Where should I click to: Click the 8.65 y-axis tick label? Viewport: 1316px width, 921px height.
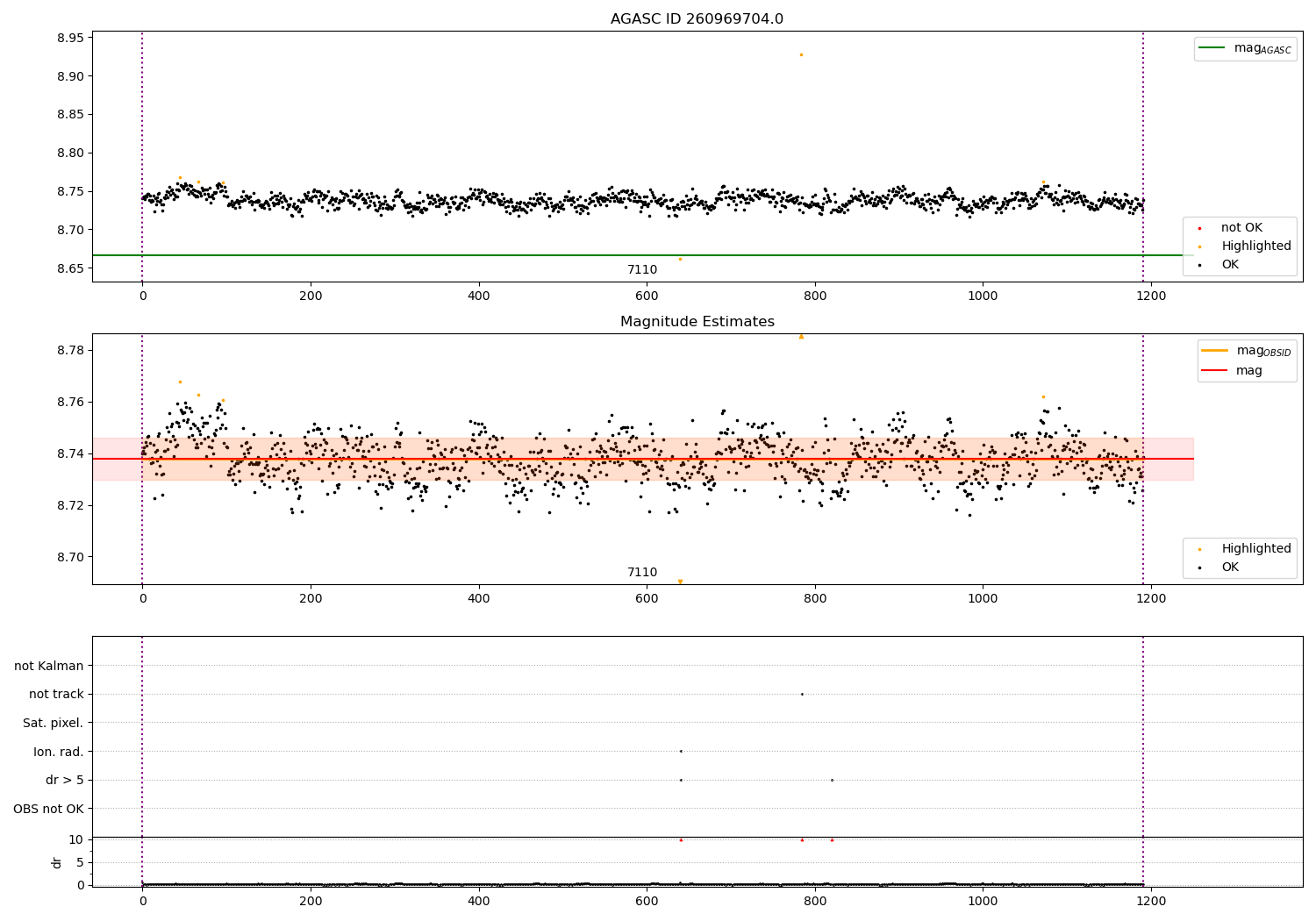(70, 268)
